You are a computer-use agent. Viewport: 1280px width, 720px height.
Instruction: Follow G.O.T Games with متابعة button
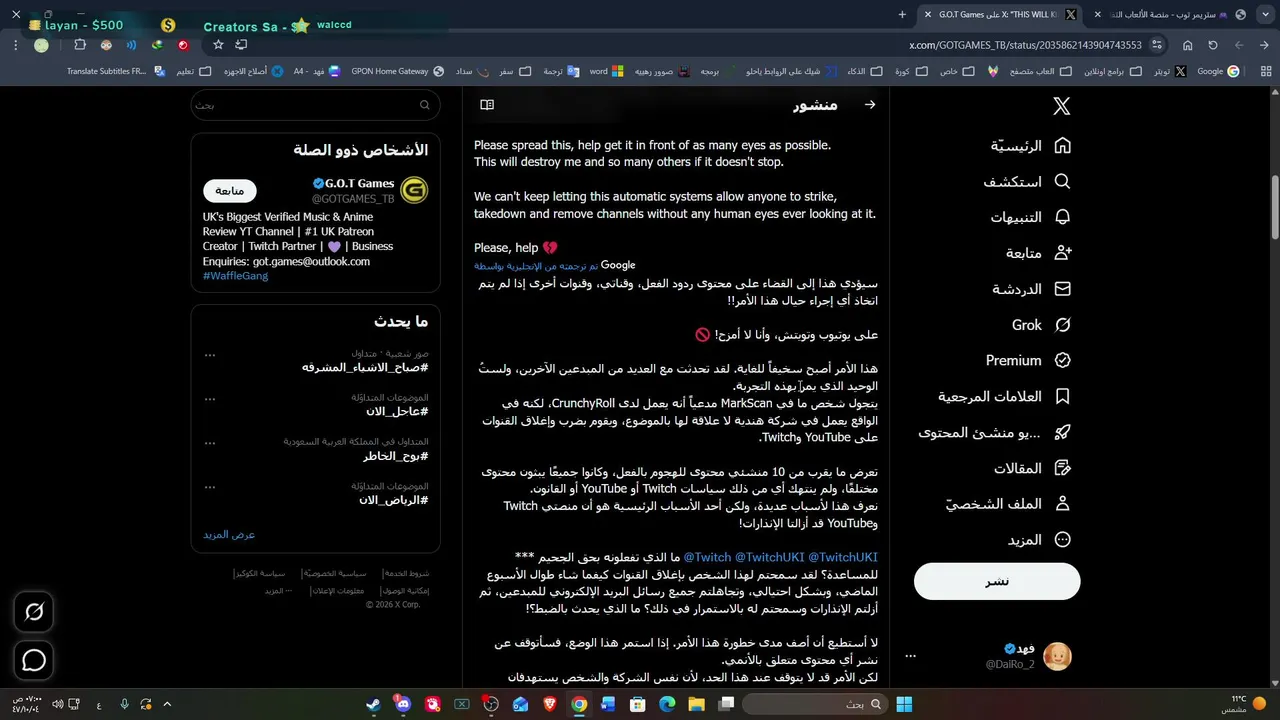point(230,191)
